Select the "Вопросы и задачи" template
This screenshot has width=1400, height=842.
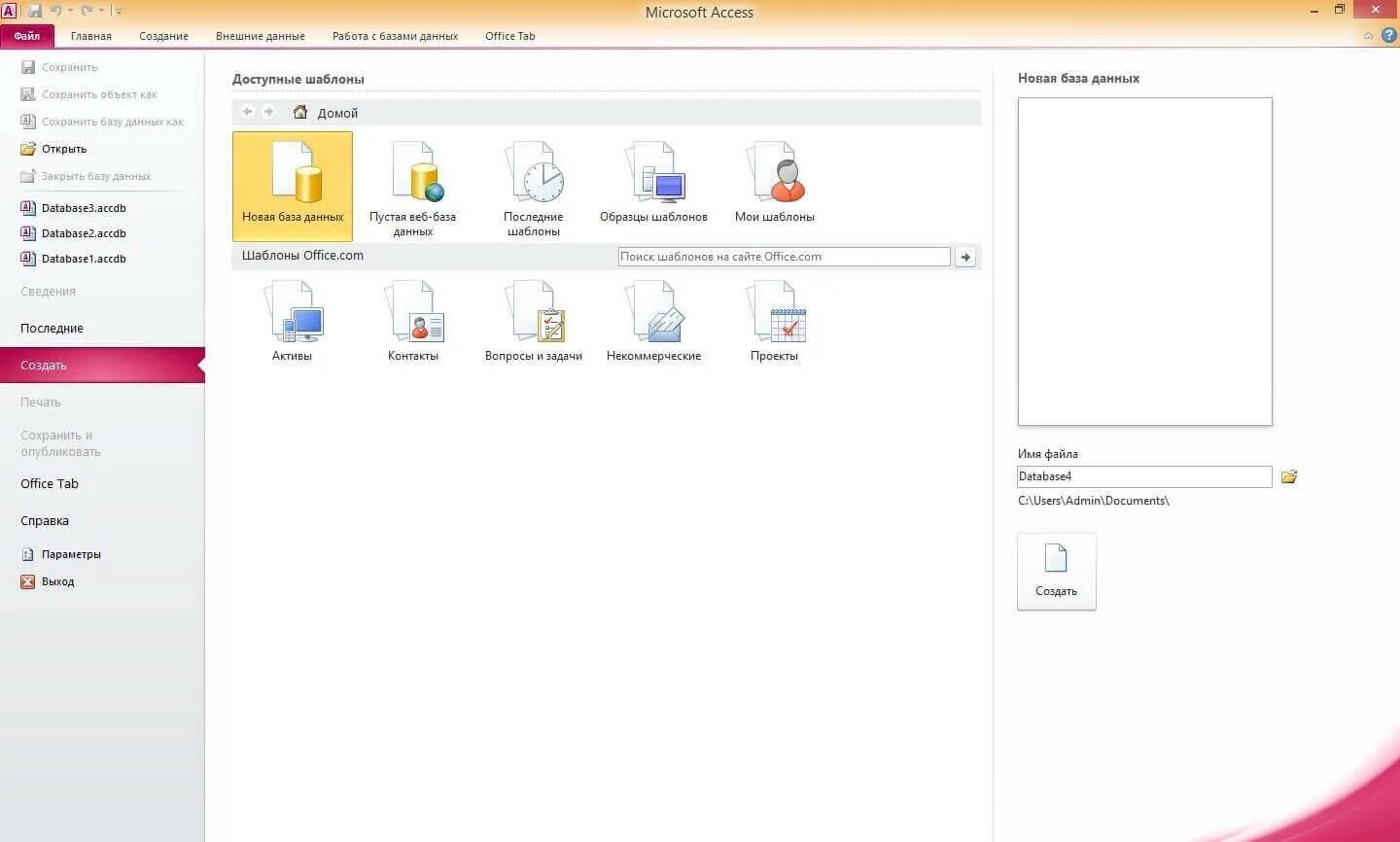pyautogui.click(x=533, y=321)
